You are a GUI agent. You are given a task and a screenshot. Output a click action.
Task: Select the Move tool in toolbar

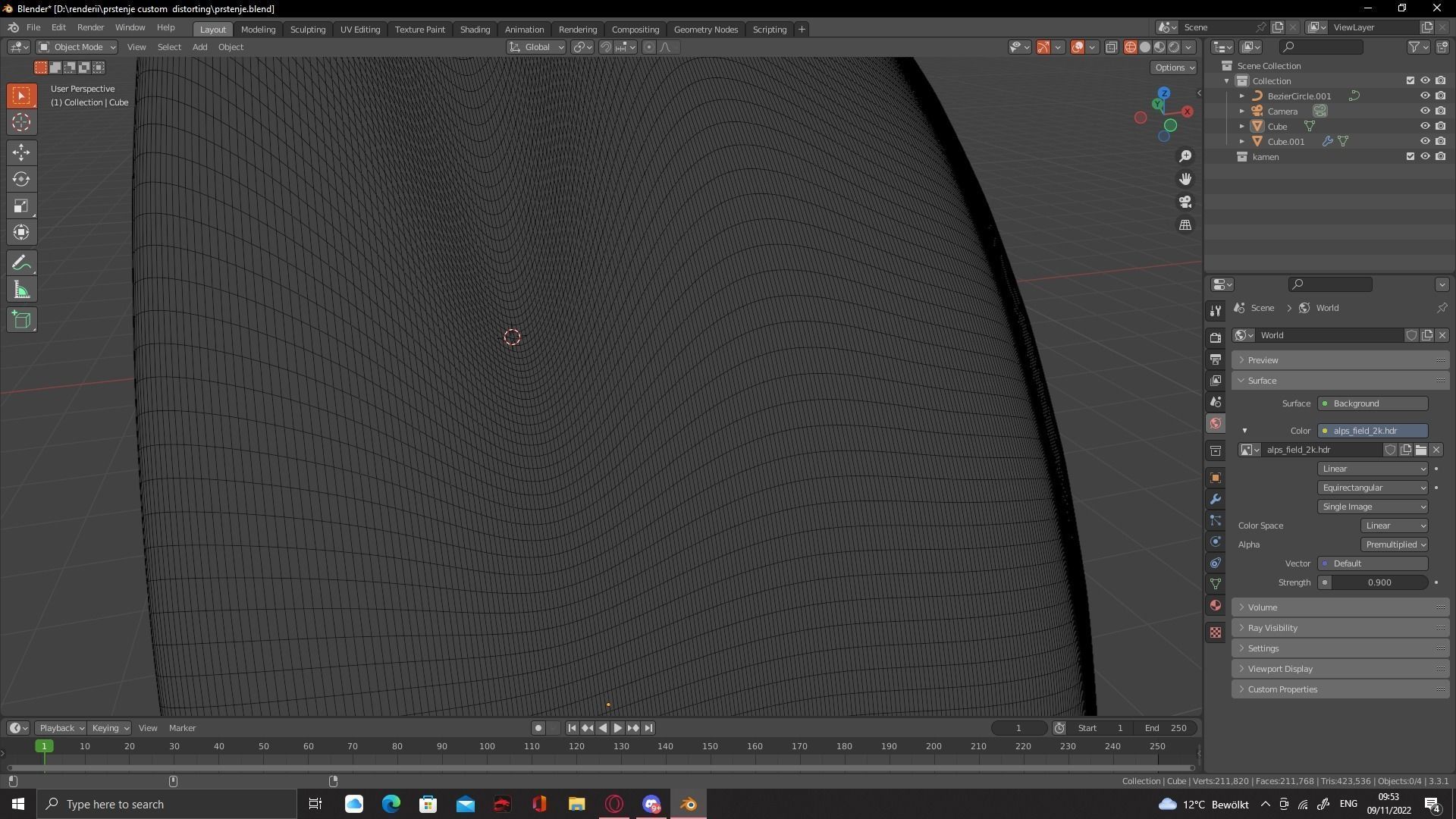[x=21, y=152]
